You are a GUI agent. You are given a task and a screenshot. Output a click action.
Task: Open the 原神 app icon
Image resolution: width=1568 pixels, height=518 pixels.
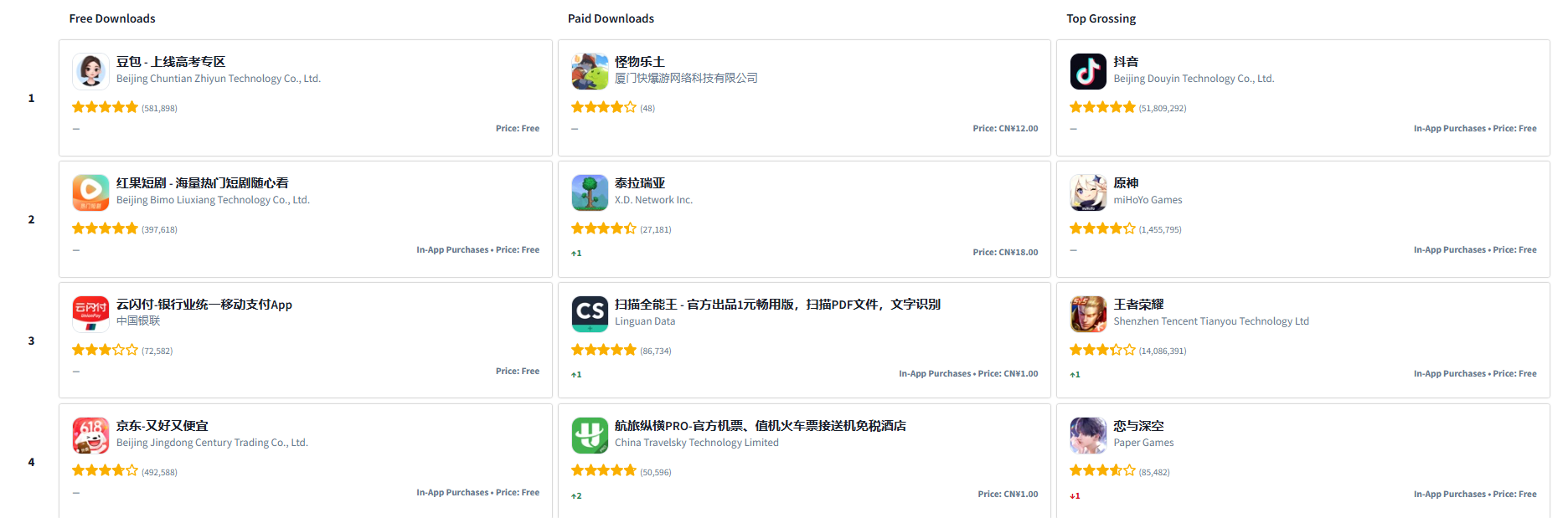click(1088, 192)
